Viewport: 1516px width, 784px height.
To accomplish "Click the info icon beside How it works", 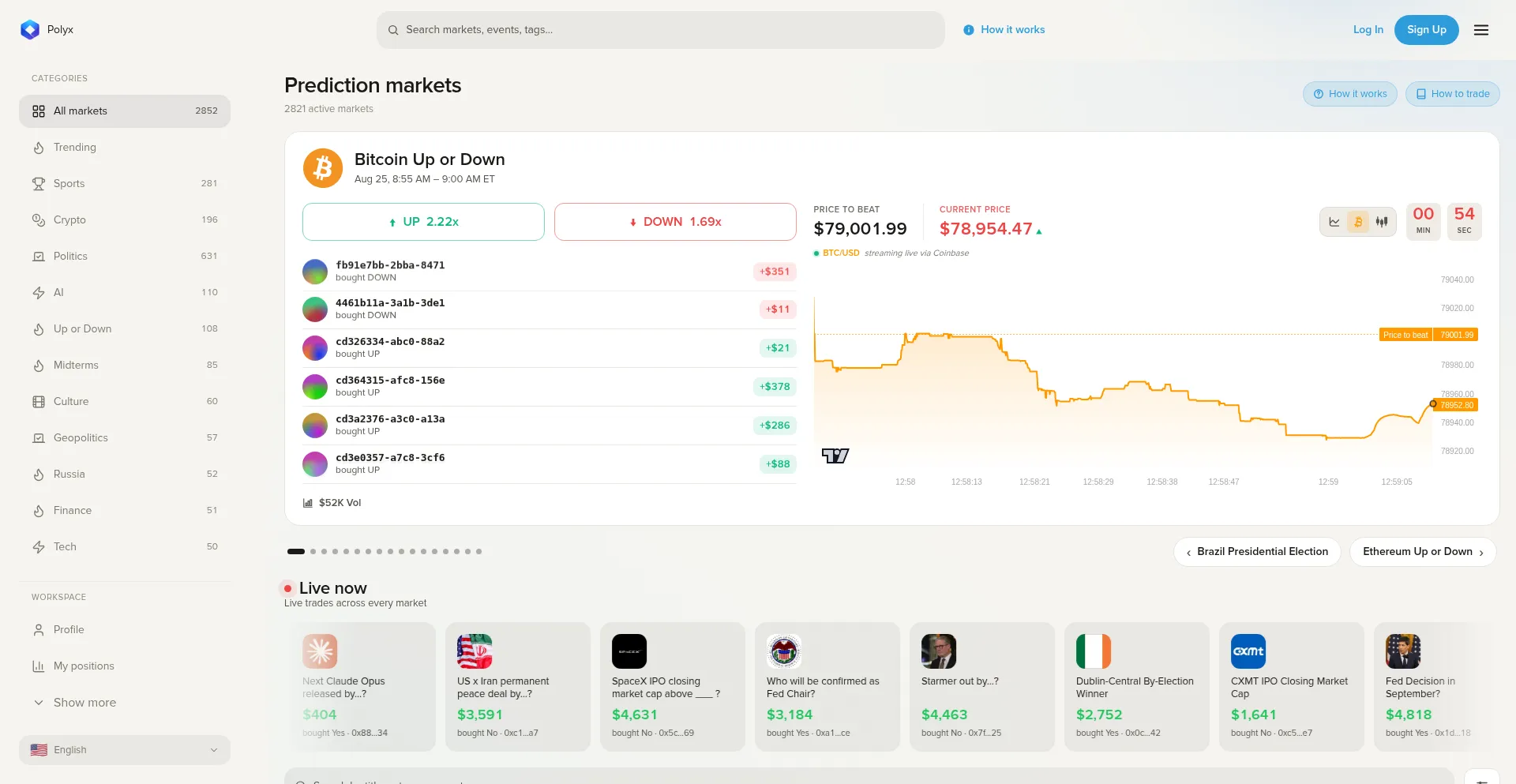I will pos(969,30).
